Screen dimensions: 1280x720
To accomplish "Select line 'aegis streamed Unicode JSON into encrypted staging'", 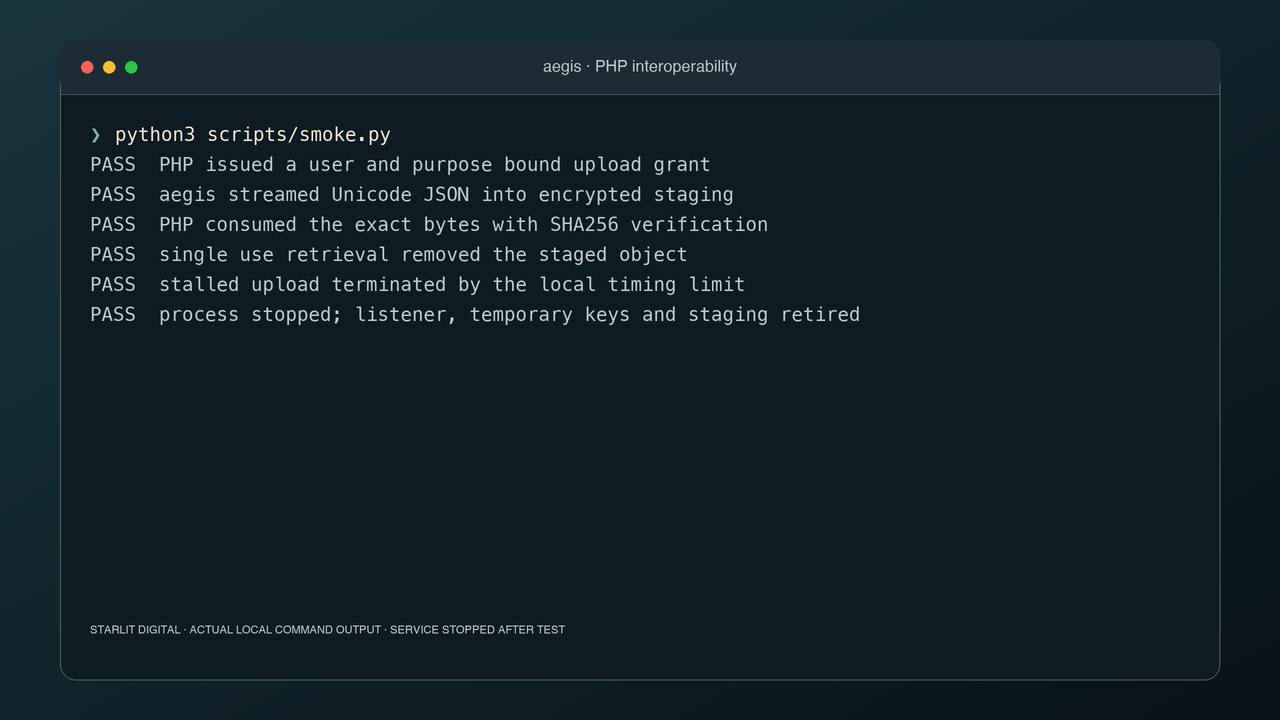I will coord(446,195).
